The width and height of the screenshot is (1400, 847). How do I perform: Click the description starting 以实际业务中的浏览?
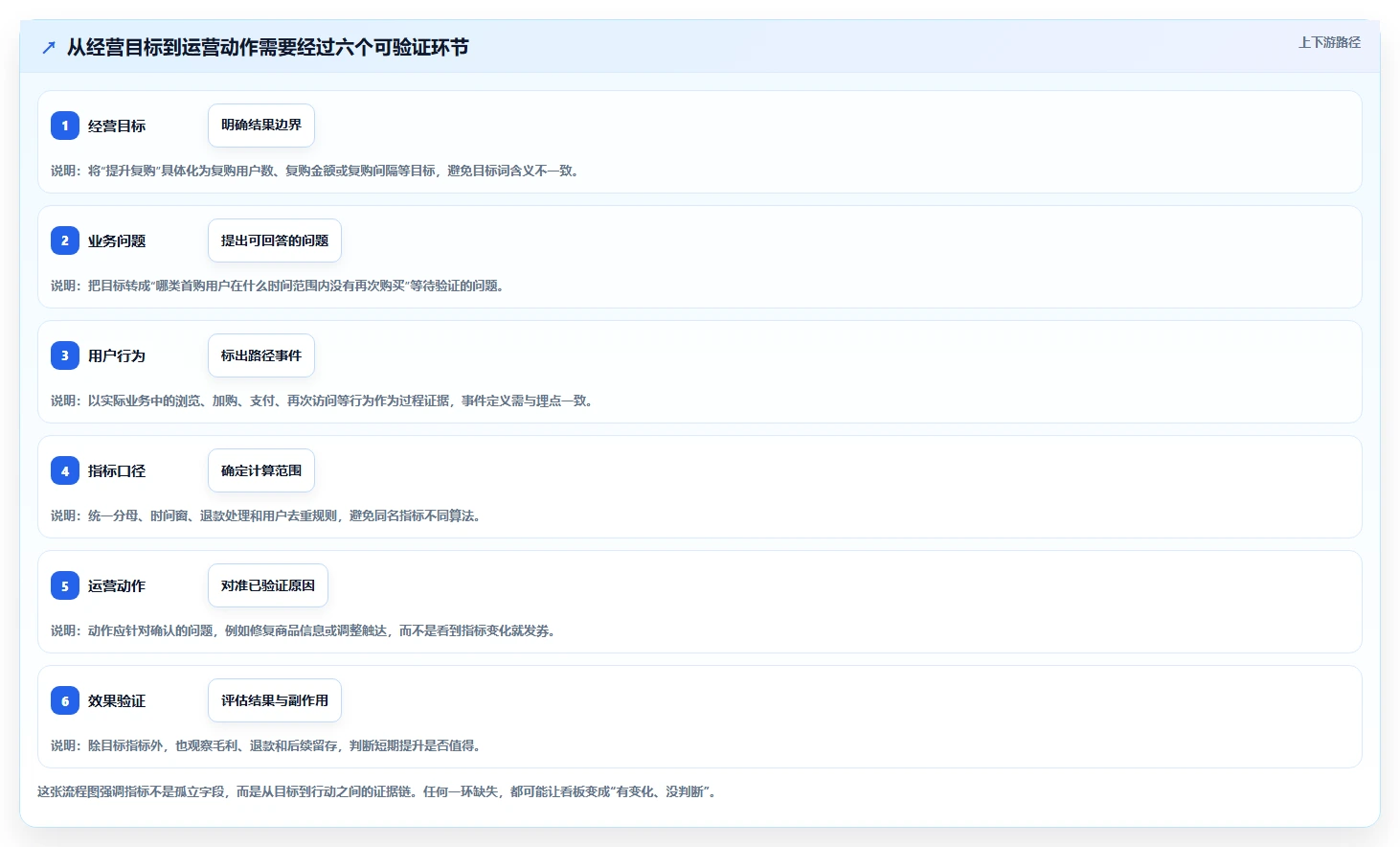tap(323, 401)
